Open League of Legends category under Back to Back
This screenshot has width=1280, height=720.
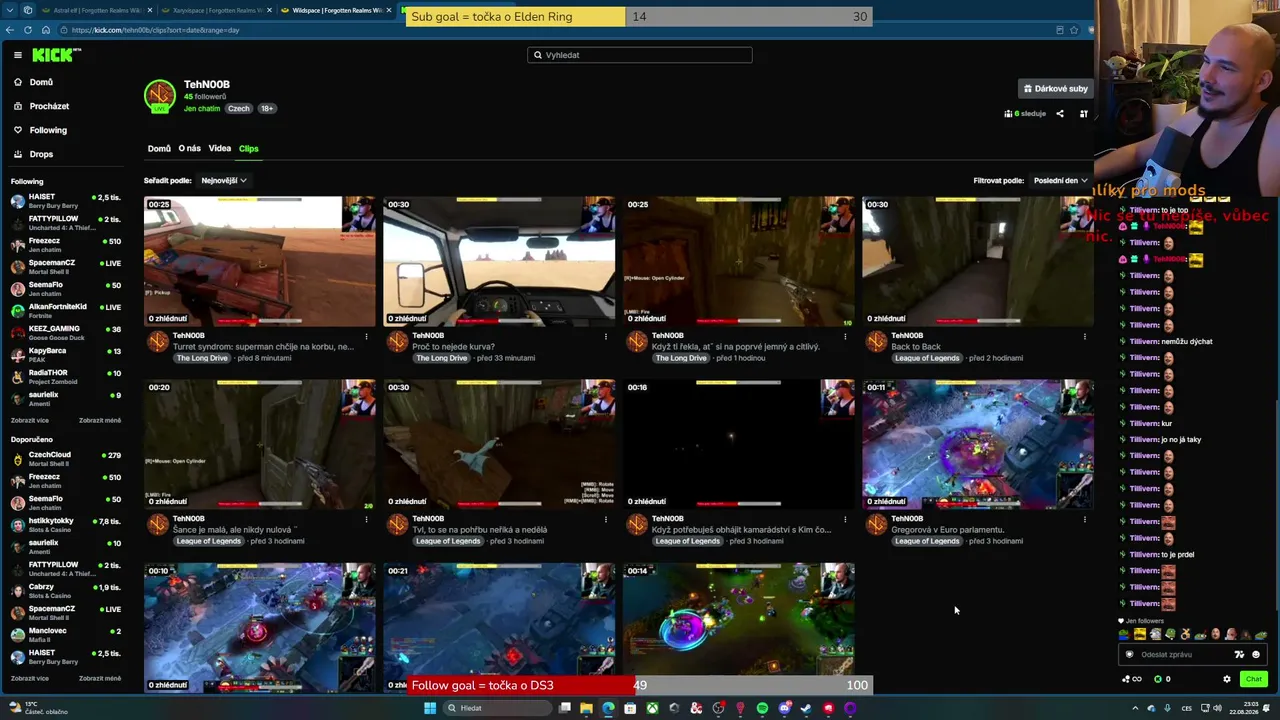pos(927,358)
